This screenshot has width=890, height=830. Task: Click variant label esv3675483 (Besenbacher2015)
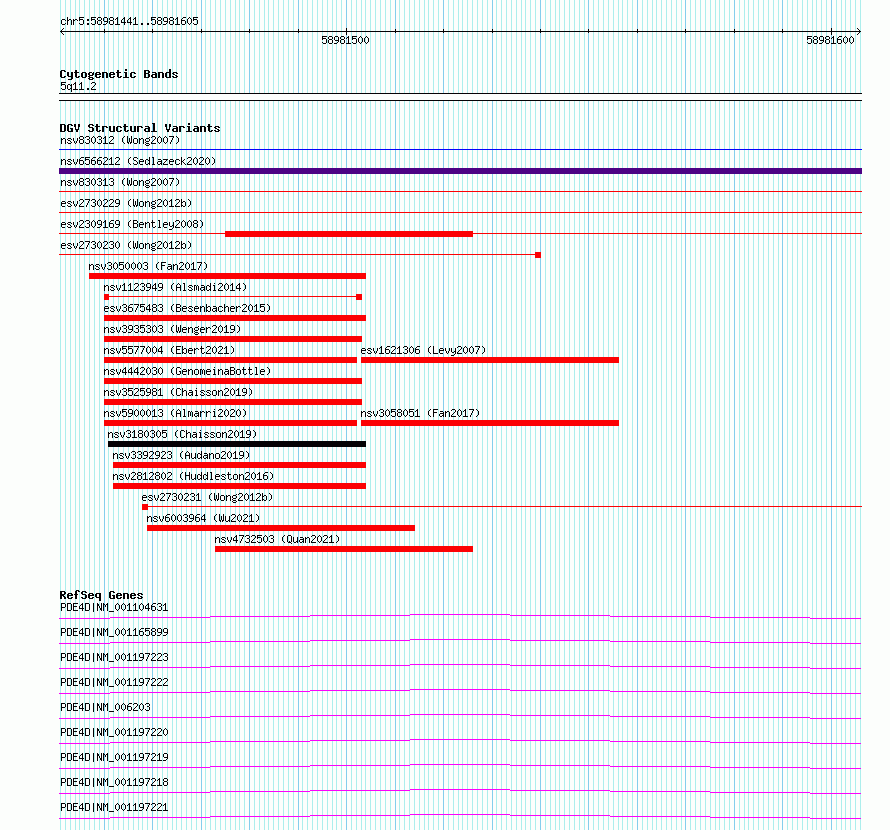pyautogui.click(x=187, y=308)
